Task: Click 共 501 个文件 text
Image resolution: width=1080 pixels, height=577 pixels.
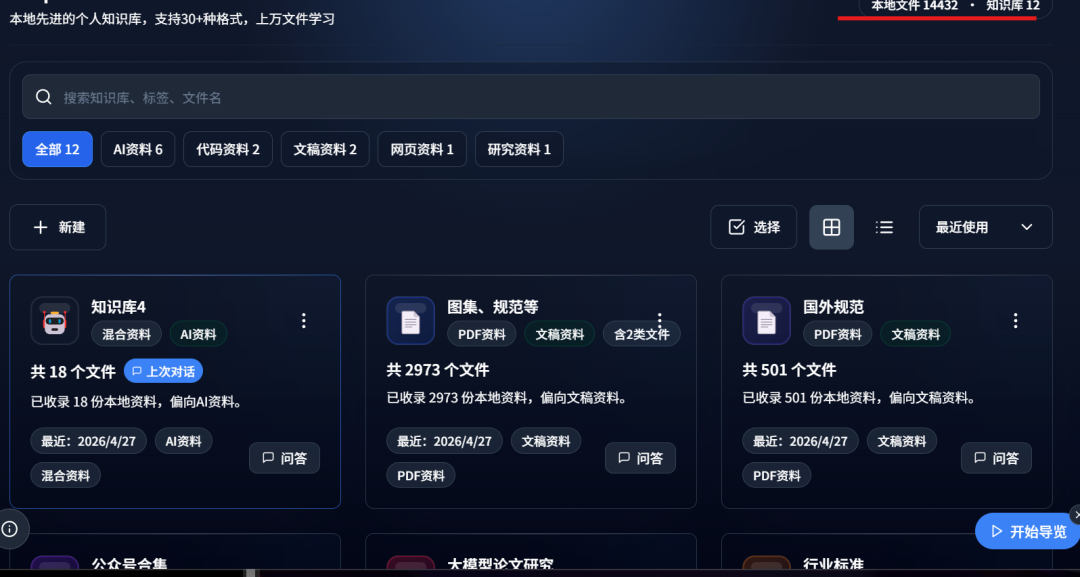Action: pyautogui.click(x=789, y=370)
